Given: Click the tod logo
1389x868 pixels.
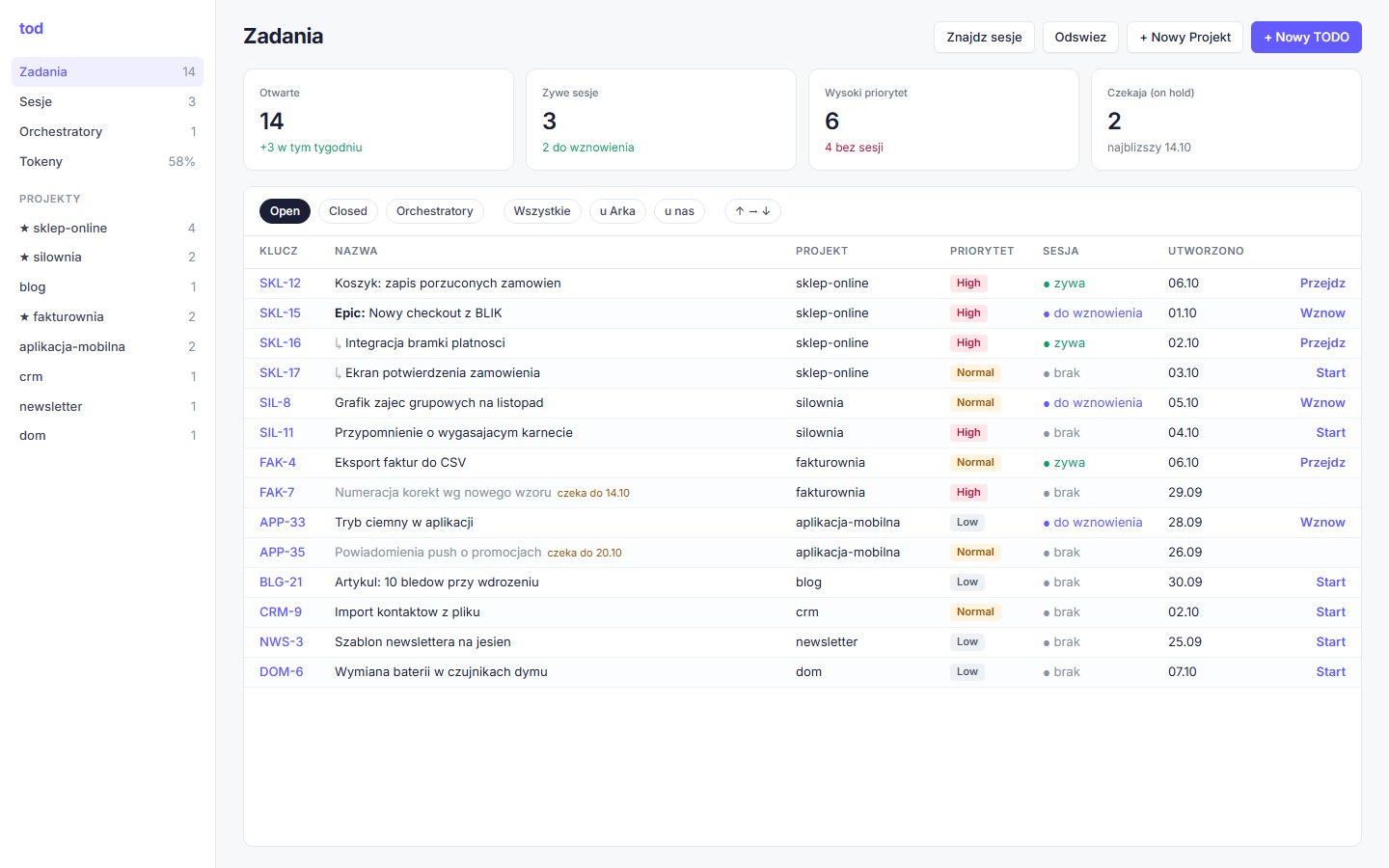Looking at the screenshot, I should pos(31,28).
